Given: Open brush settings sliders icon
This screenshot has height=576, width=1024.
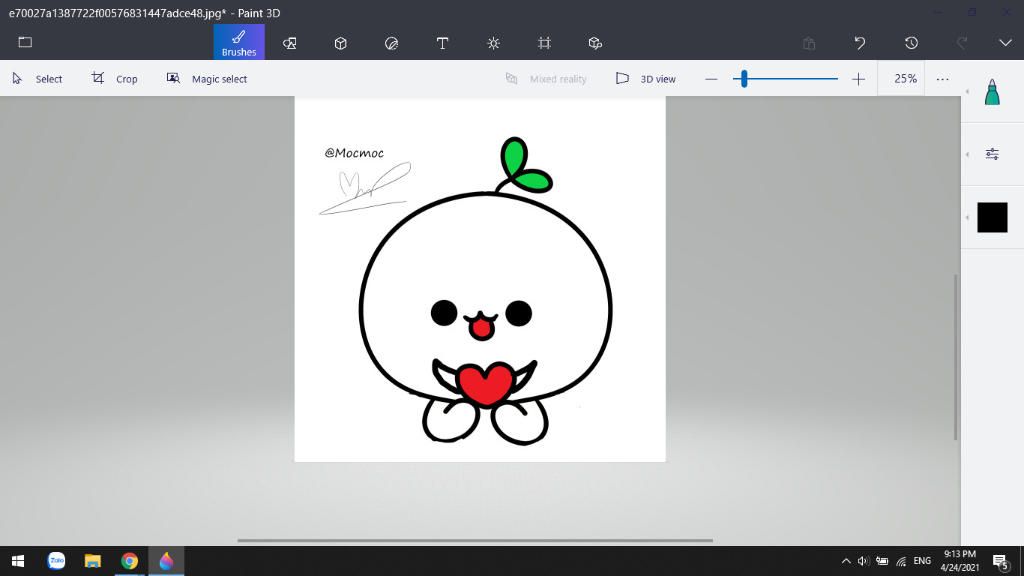Looking at the screenshot, I should [992, 154].
